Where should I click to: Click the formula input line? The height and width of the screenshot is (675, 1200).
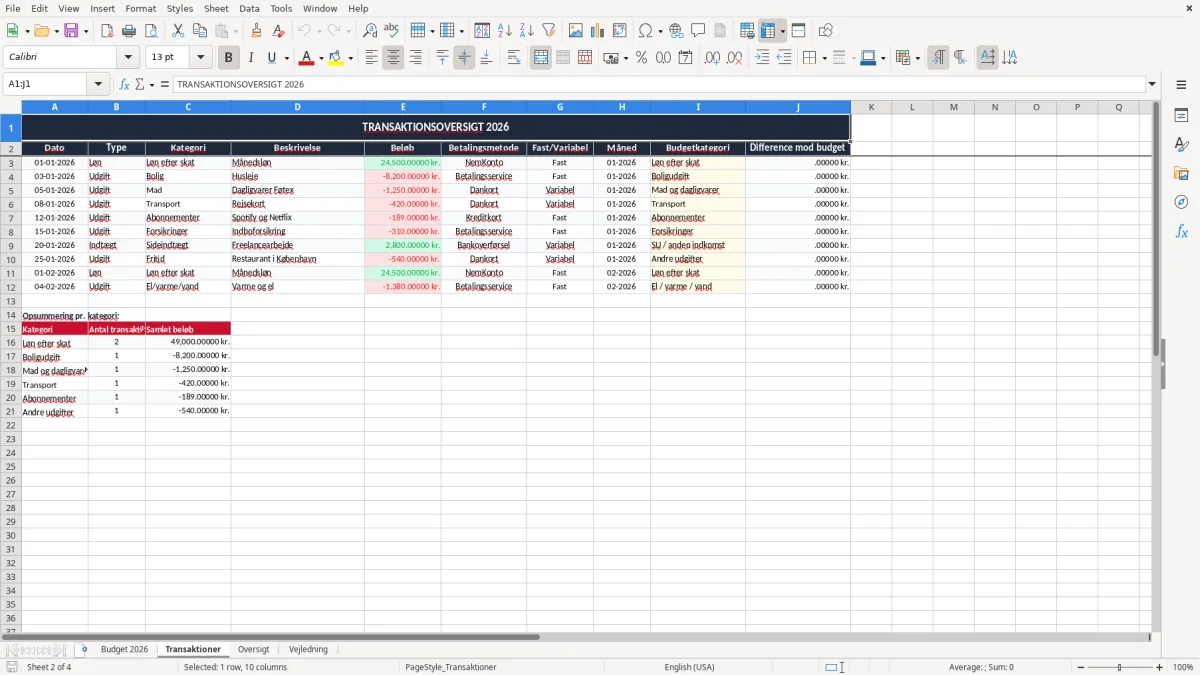[659, 84]
